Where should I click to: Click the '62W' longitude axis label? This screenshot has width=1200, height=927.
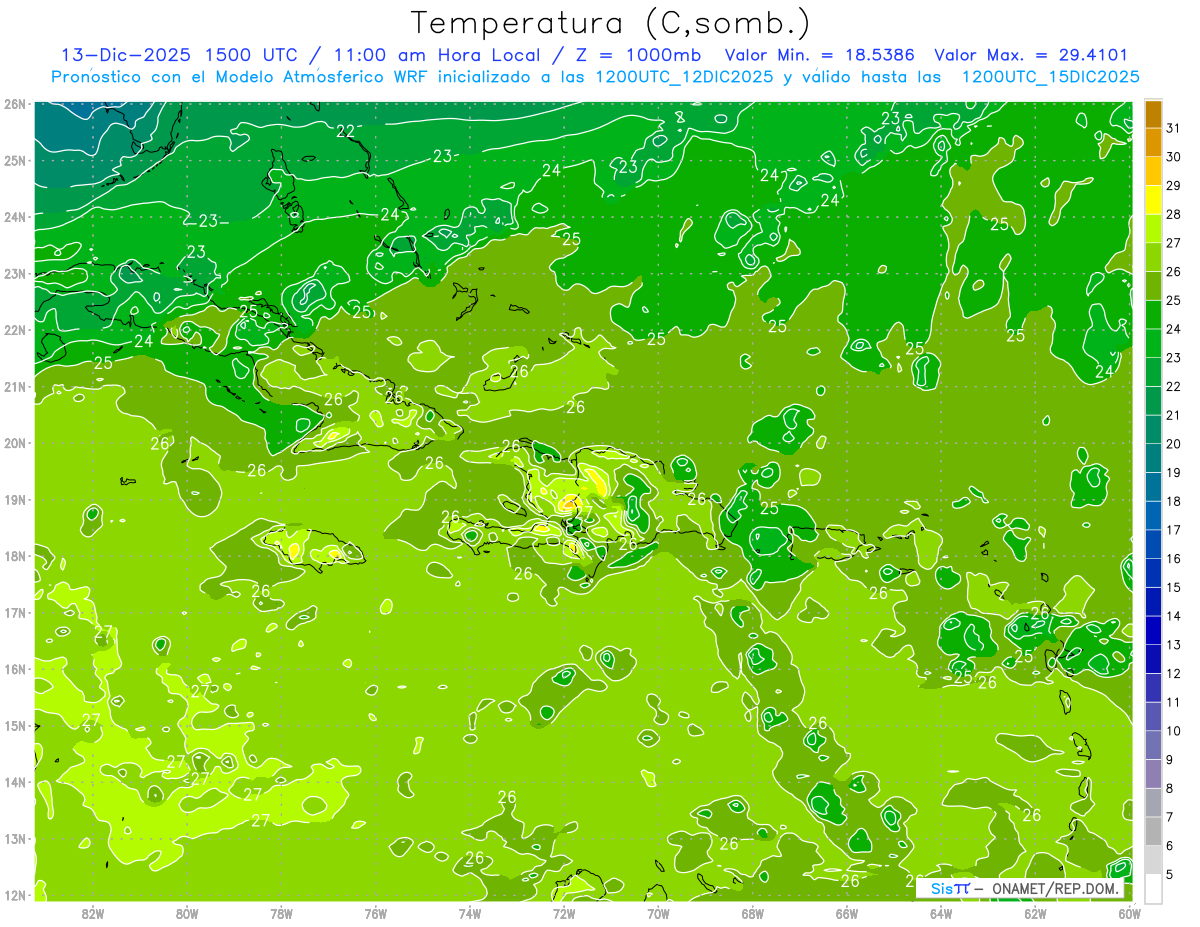1035,913
